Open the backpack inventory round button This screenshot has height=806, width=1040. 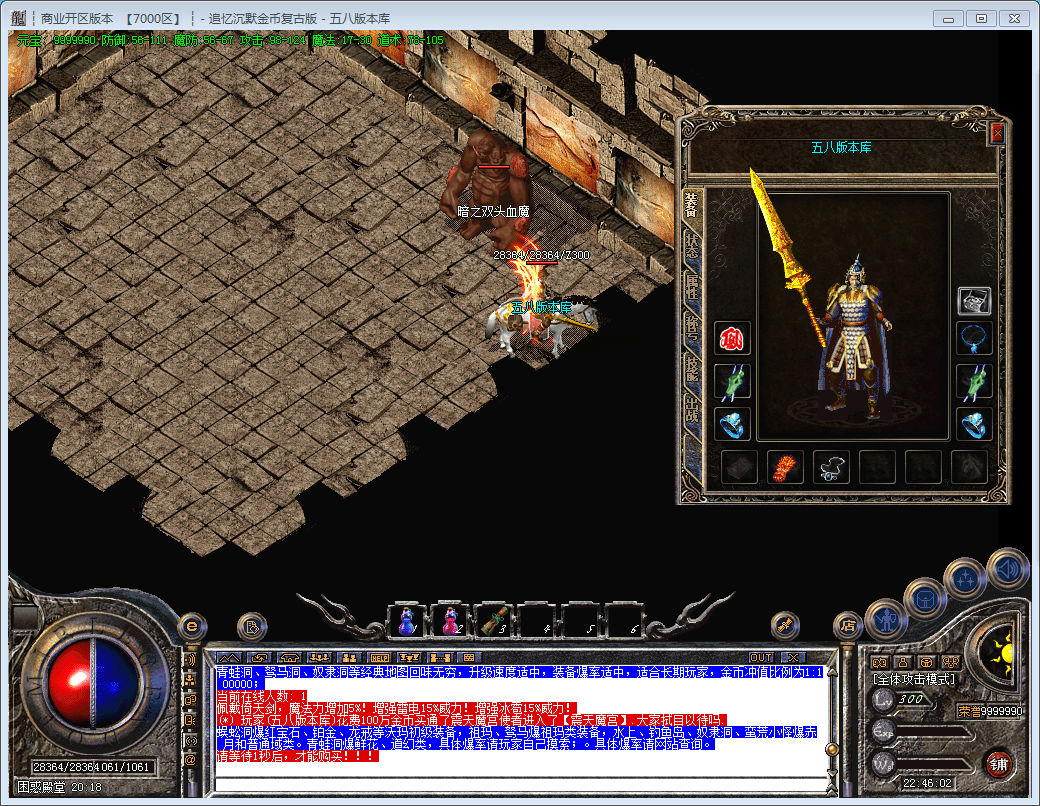[924, 599]
